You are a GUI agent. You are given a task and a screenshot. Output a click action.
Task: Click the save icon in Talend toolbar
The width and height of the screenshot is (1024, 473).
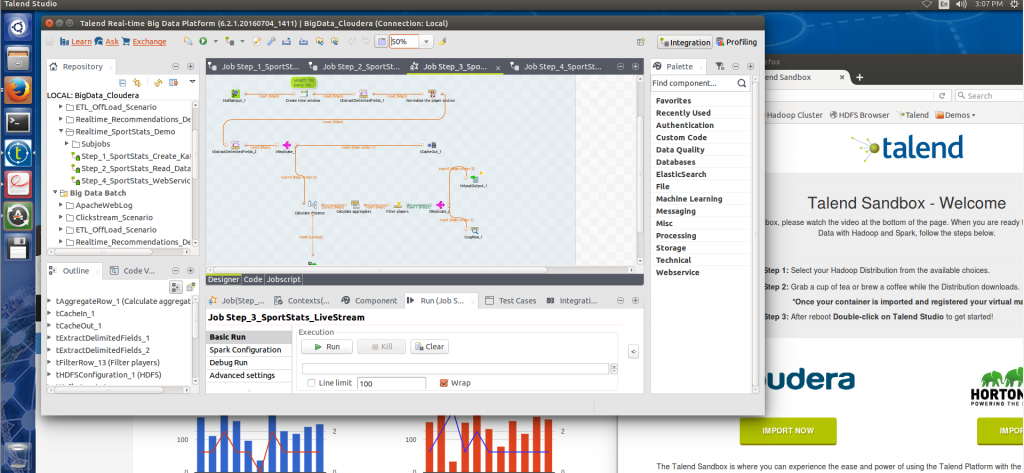[50, 41]
